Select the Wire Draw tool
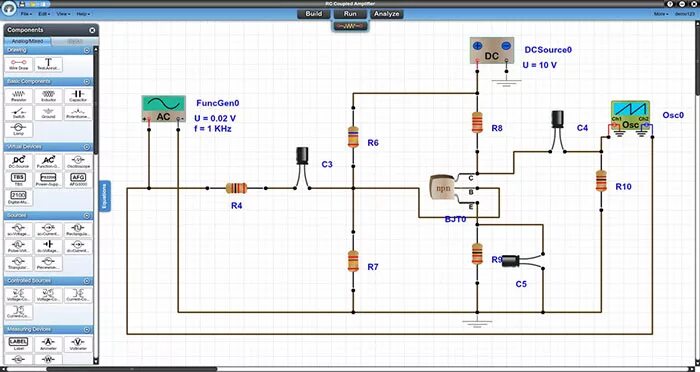Screen dimensions: 700x372 click(19, 64)
